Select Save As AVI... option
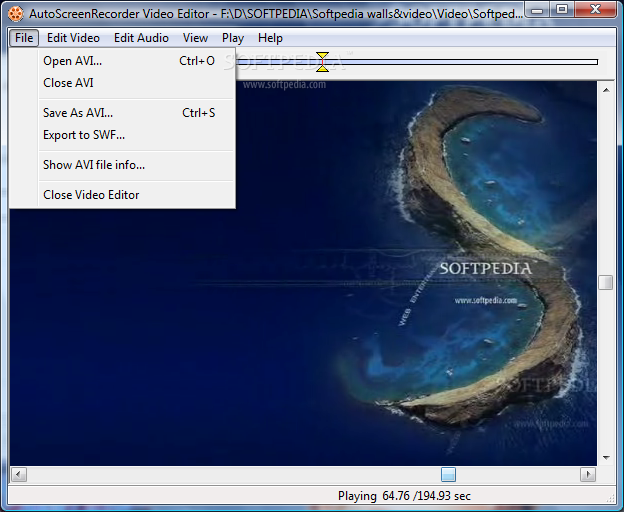Screen dimensions: 624x512 coord(78,113)
